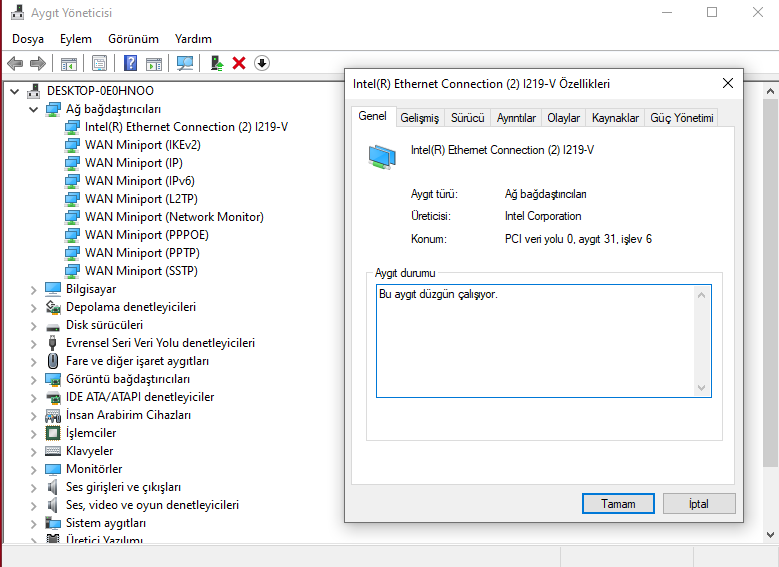Click the device tree vertical scrollbar thumb
Screen dimensions: 779x567
pyautogui.click(x=771, y=283)
